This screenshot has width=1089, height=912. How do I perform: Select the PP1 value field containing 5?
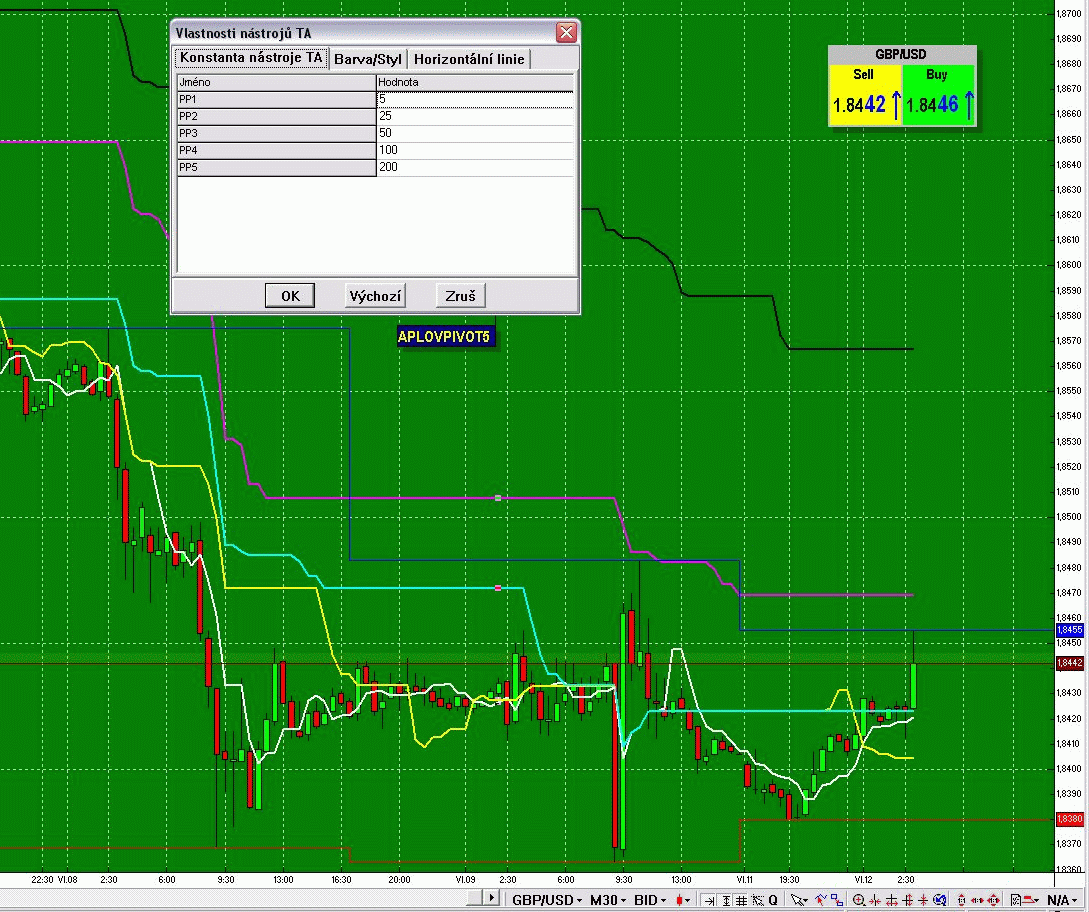click(475, 99)
